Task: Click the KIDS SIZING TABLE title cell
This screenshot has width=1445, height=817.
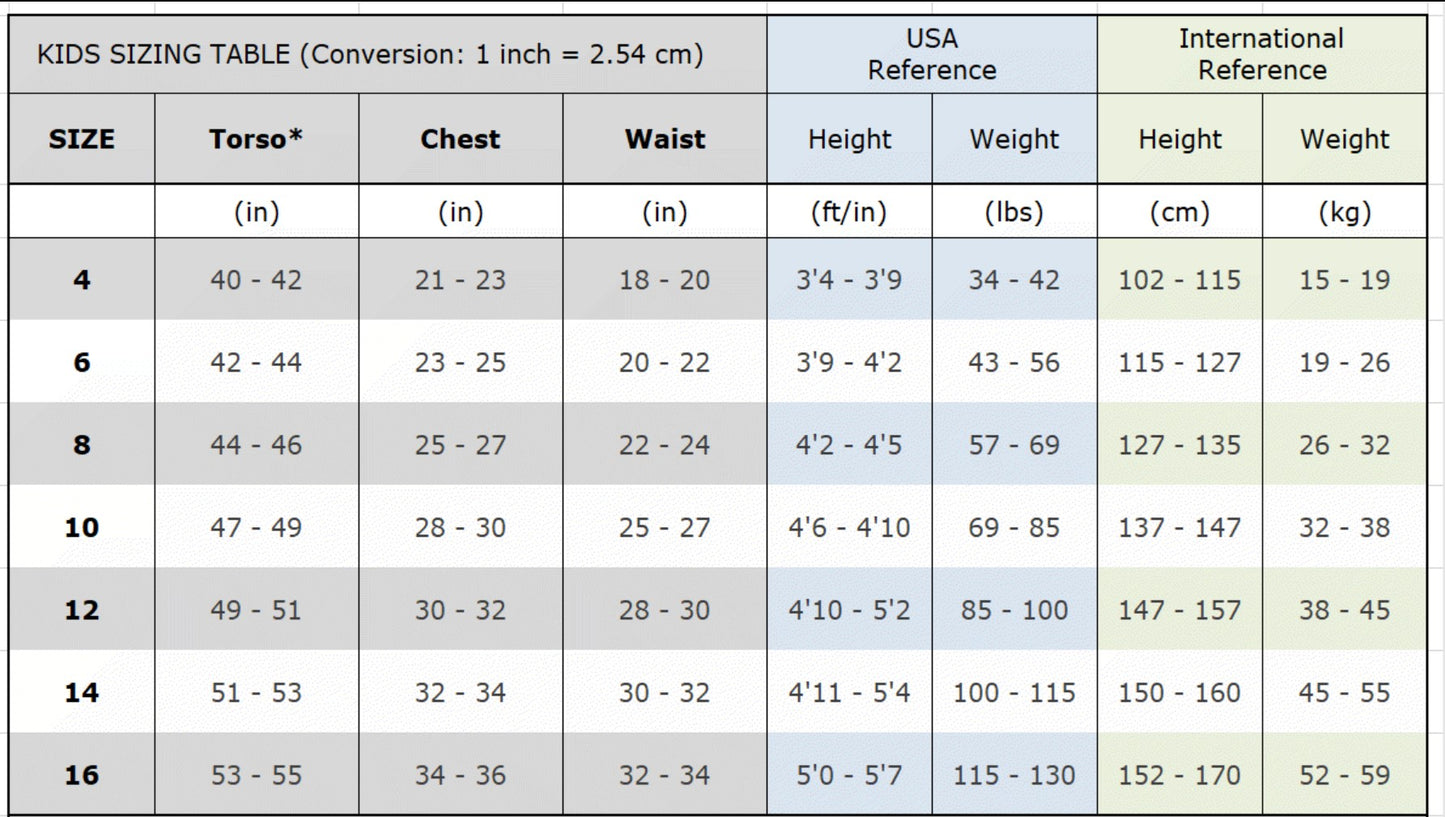Action: pyautogui.click(x=370, y=54)
